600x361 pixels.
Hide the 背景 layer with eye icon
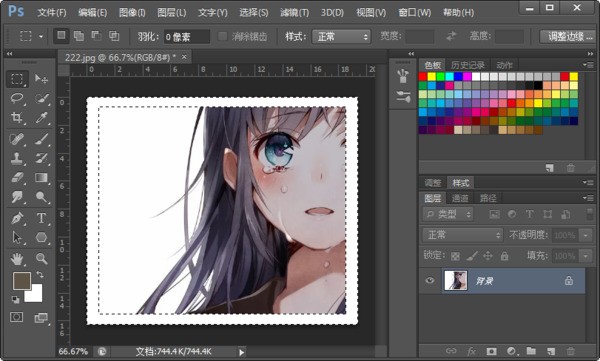point(430,281)
